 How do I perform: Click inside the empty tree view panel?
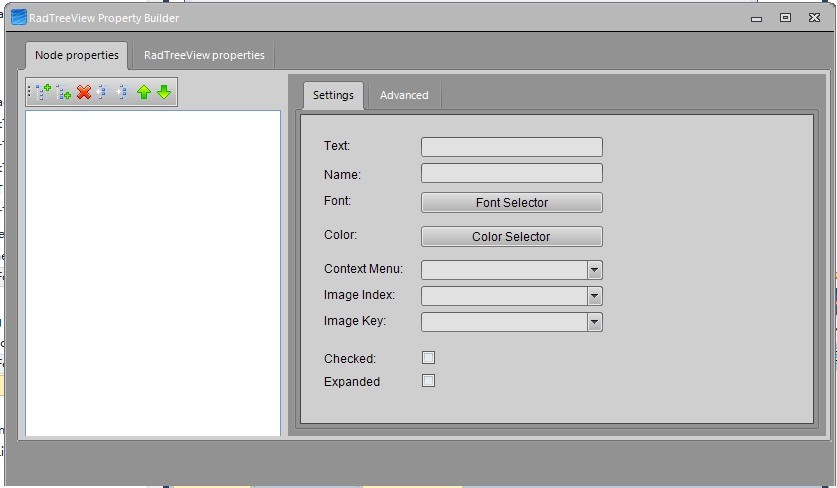pyautogui.click(x=153, y=273)
